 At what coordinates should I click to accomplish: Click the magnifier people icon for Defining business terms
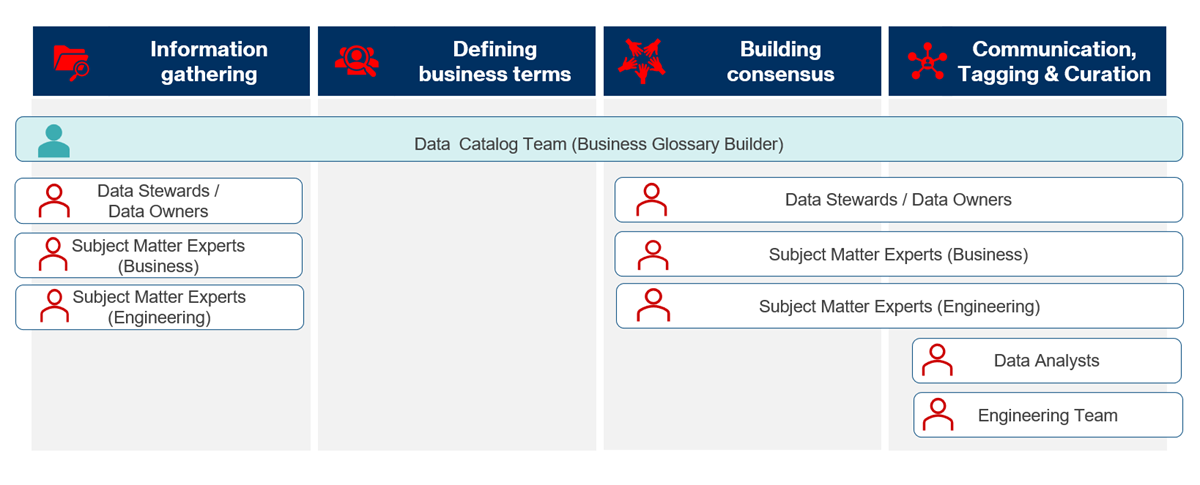point(356,61)
